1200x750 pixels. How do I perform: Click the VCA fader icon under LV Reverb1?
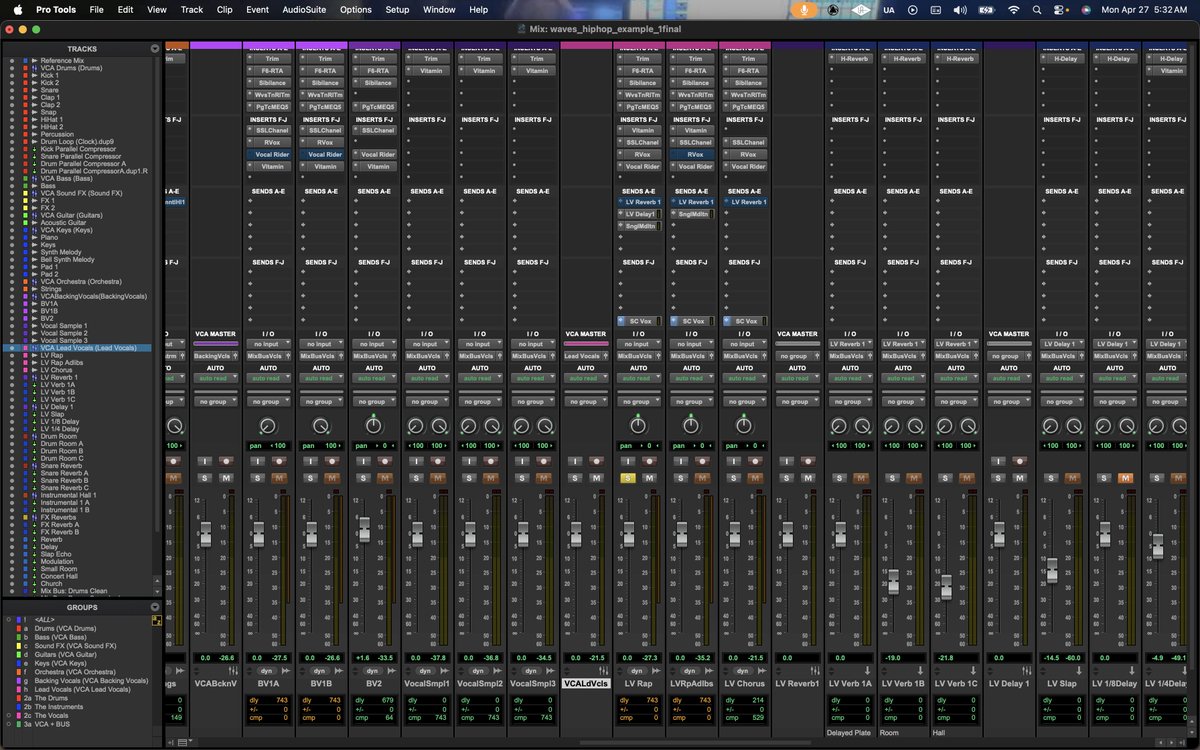click(815, 670)
